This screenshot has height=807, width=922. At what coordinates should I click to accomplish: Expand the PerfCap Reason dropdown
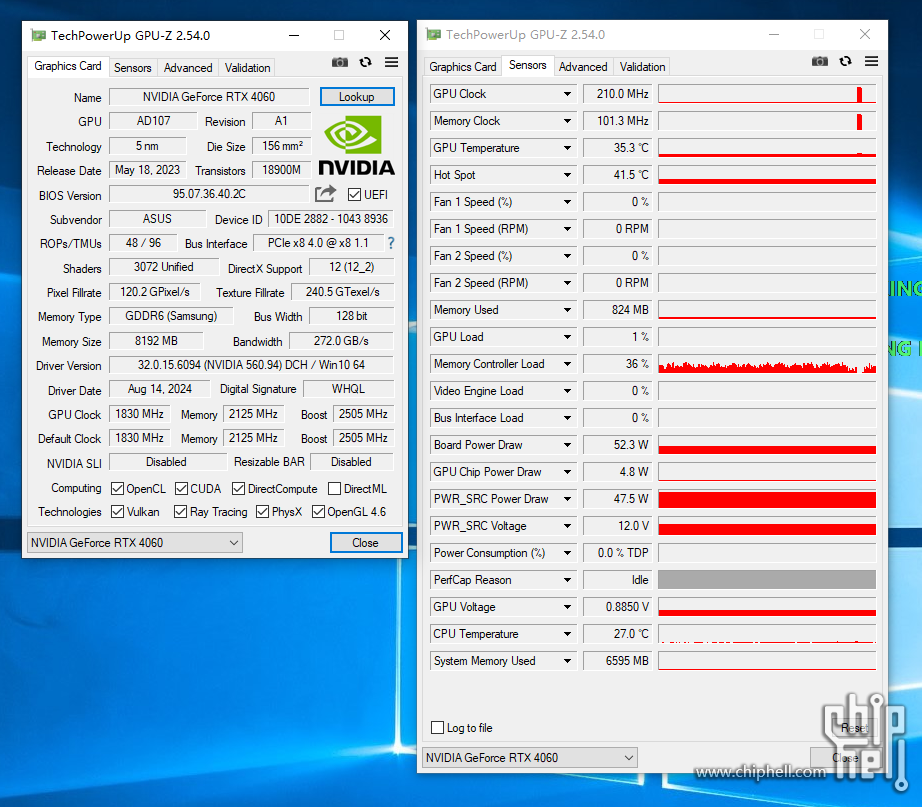click(x=567, y=580)
